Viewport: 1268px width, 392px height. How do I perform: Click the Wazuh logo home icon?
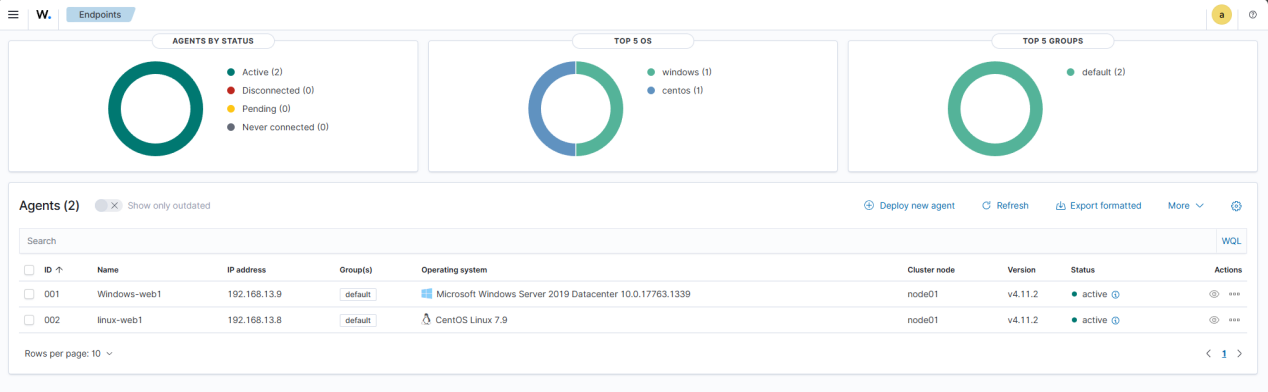(43, 15)
